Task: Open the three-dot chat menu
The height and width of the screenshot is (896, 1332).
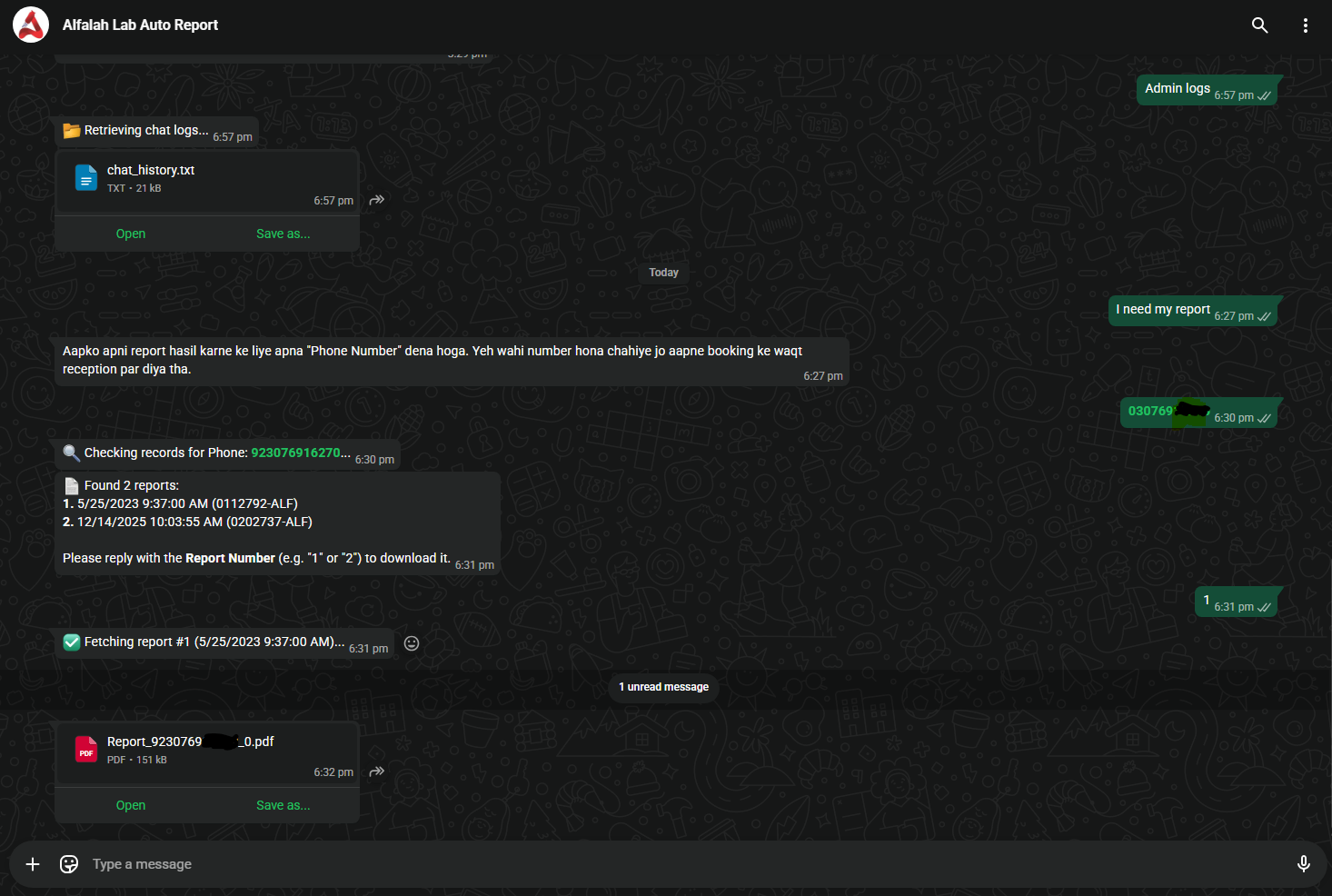Action: 1305,25
